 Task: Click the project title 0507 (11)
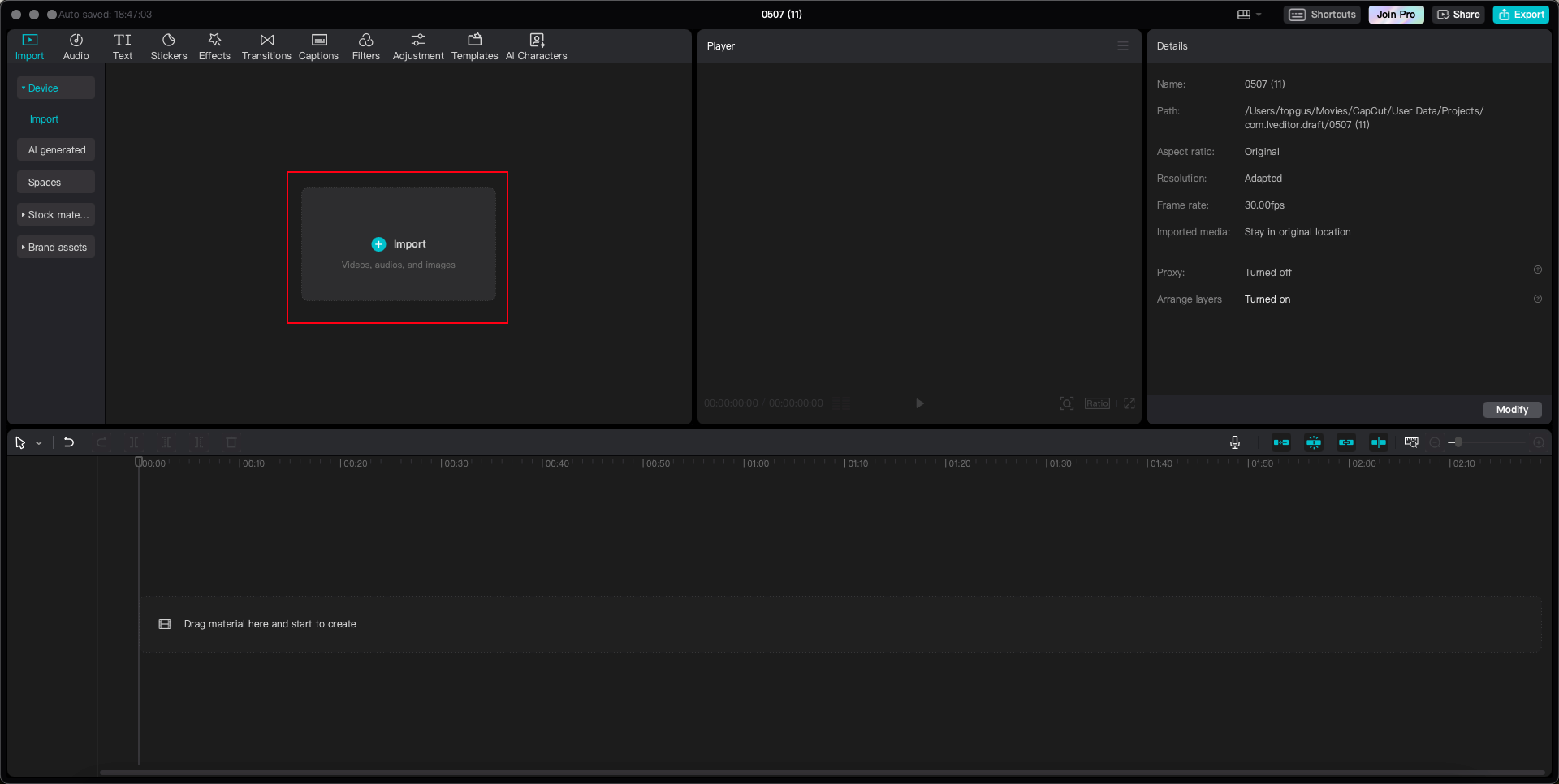pos(781,15)
